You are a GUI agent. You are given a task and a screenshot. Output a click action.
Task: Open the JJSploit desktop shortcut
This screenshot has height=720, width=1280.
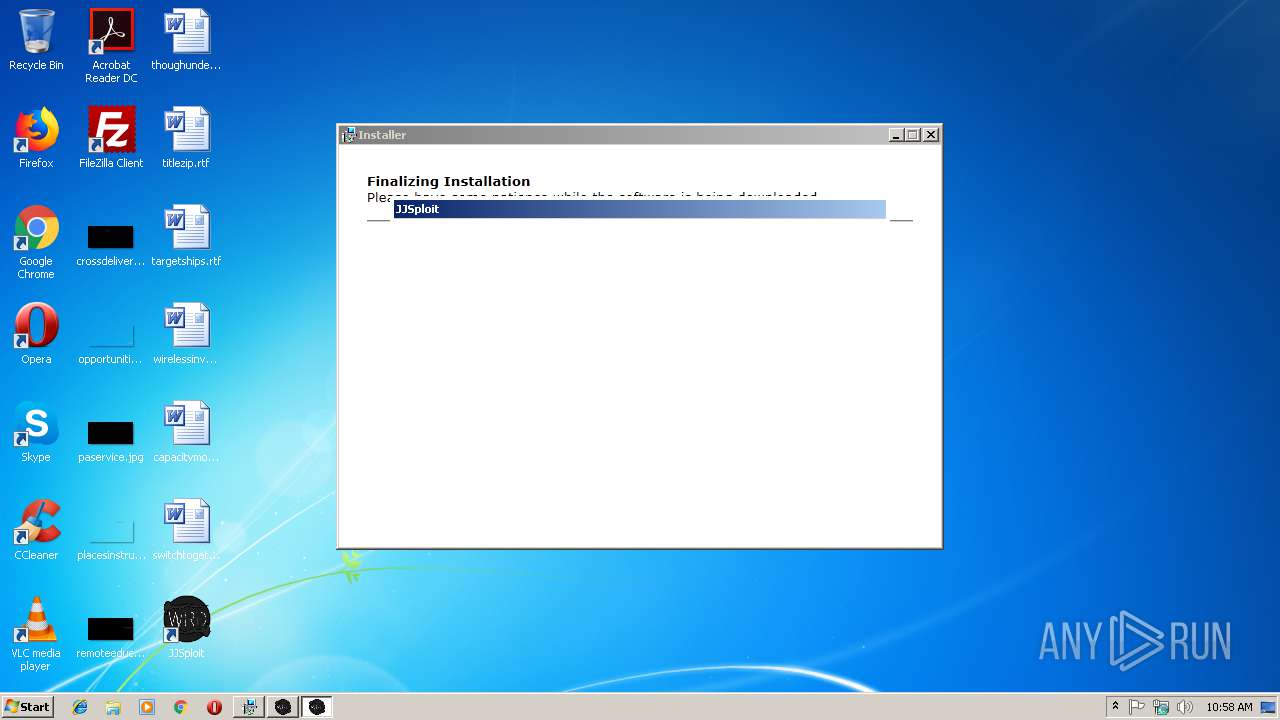(x=186, y=628)
